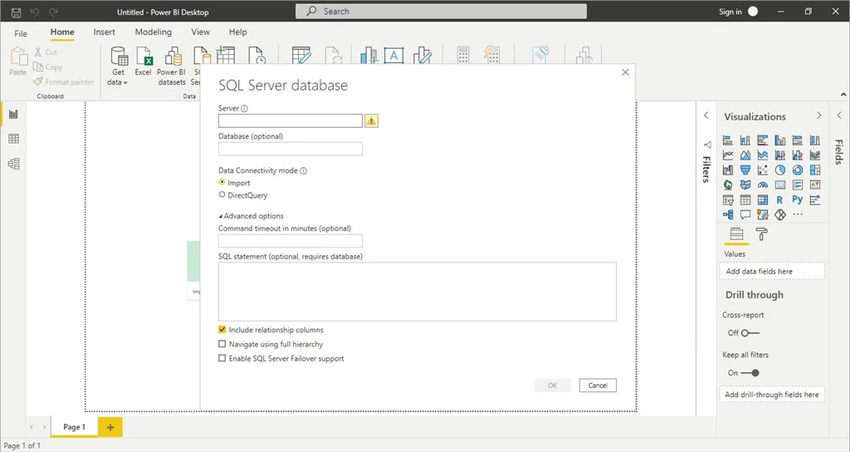Select the Area chart visual
850x452 pixels.
coord(745,155)
